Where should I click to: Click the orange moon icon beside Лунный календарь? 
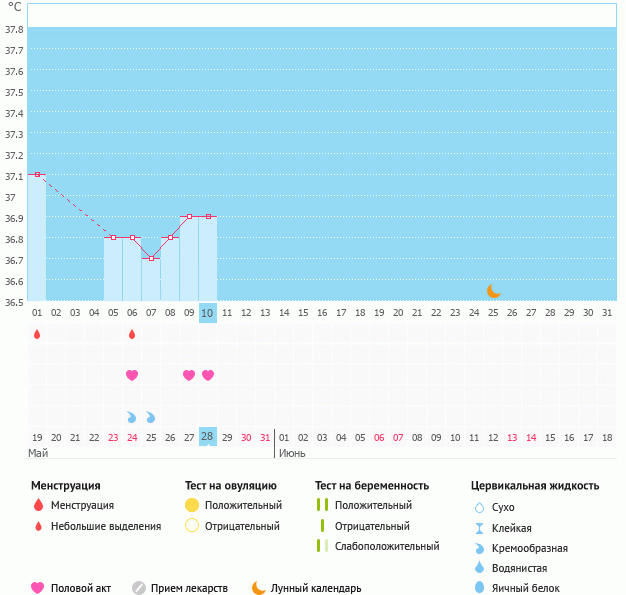coord(259,588)
